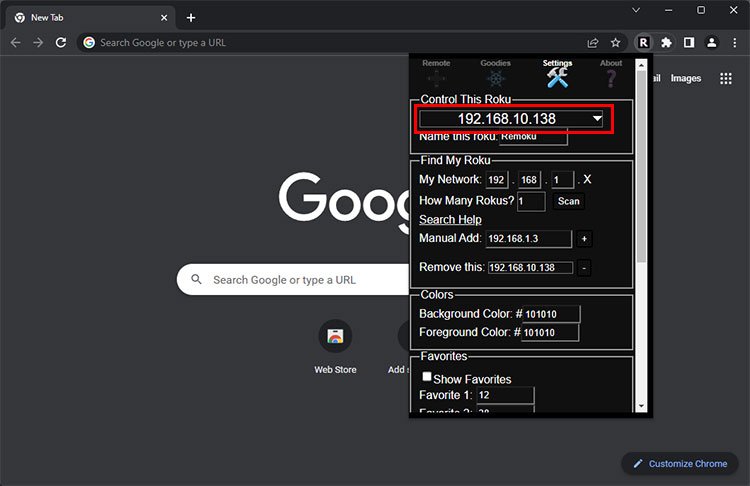Image resolution: width=750 pixels, height=486 pixels.
Task: Expand the Roku IP address dropdown
Action: point(511,119)
